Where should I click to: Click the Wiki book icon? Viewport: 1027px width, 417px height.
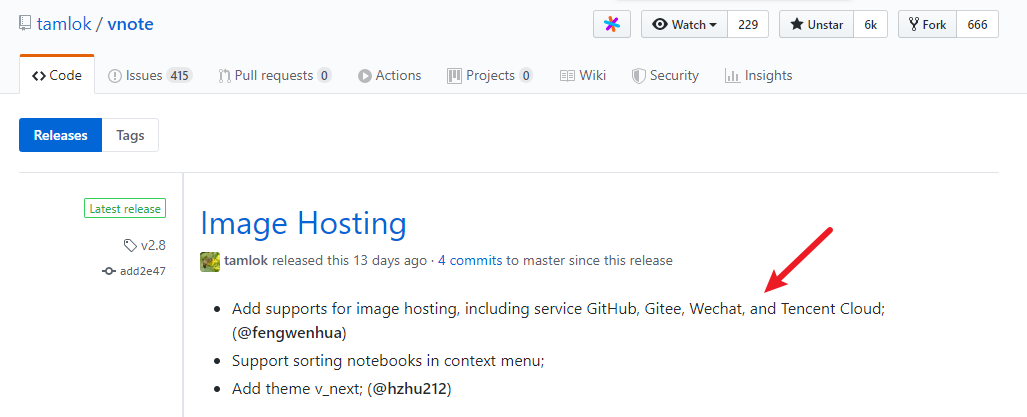point(567,76)
